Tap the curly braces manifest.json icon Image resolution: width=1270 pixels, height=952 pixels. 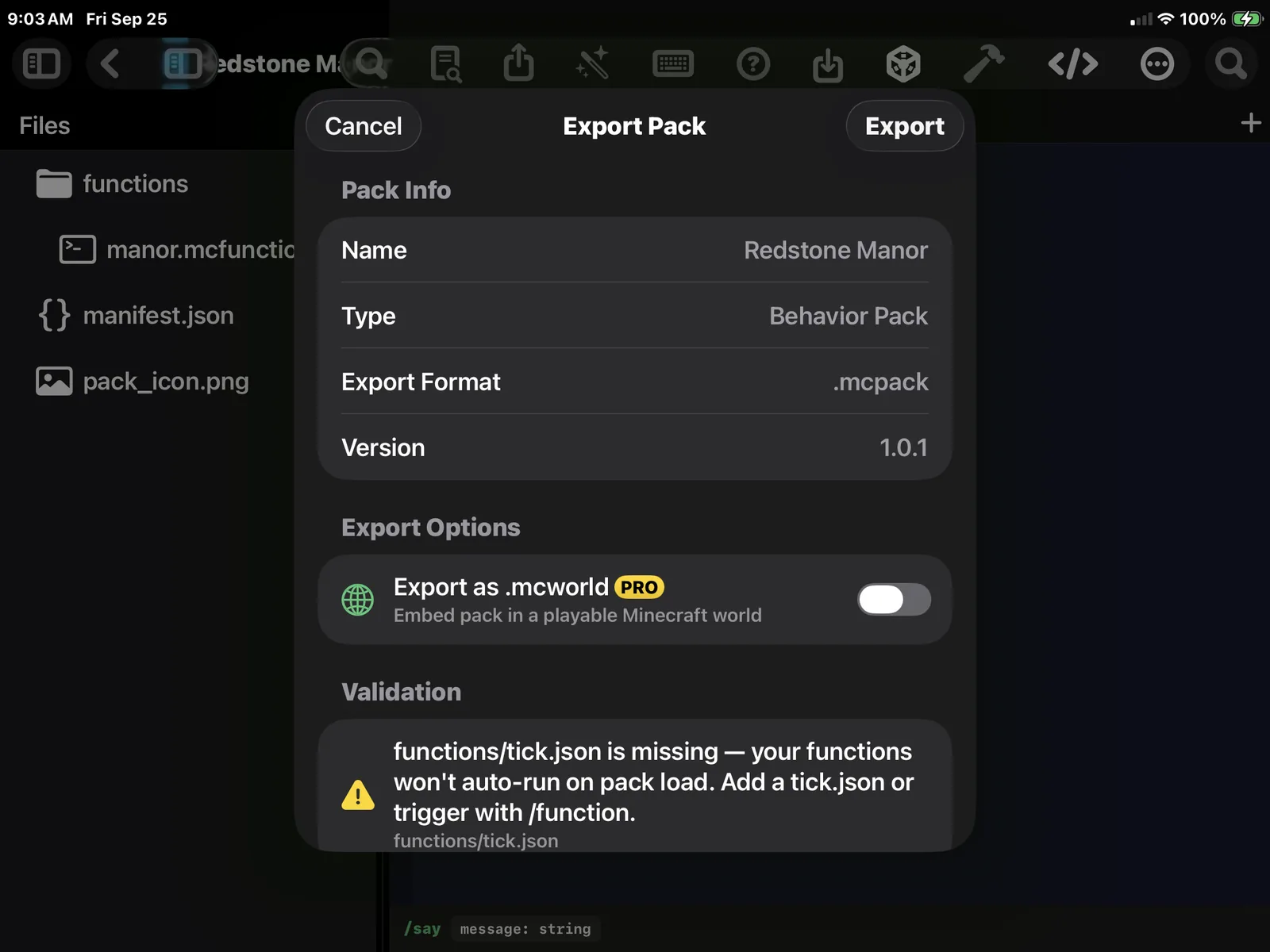54,315
